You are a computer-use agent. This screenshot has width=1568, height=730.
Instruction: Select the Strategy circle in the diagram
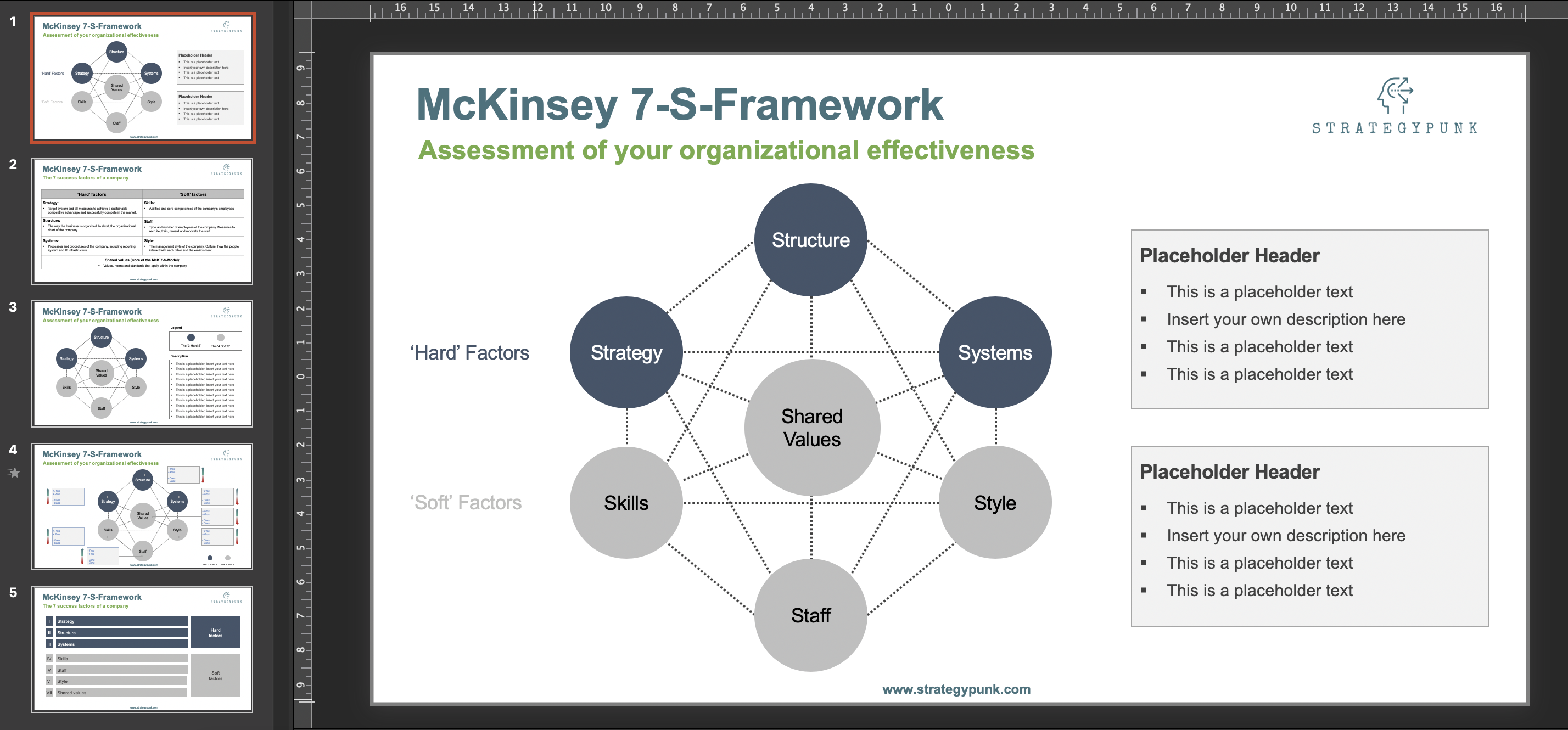[x=626, y=352]
